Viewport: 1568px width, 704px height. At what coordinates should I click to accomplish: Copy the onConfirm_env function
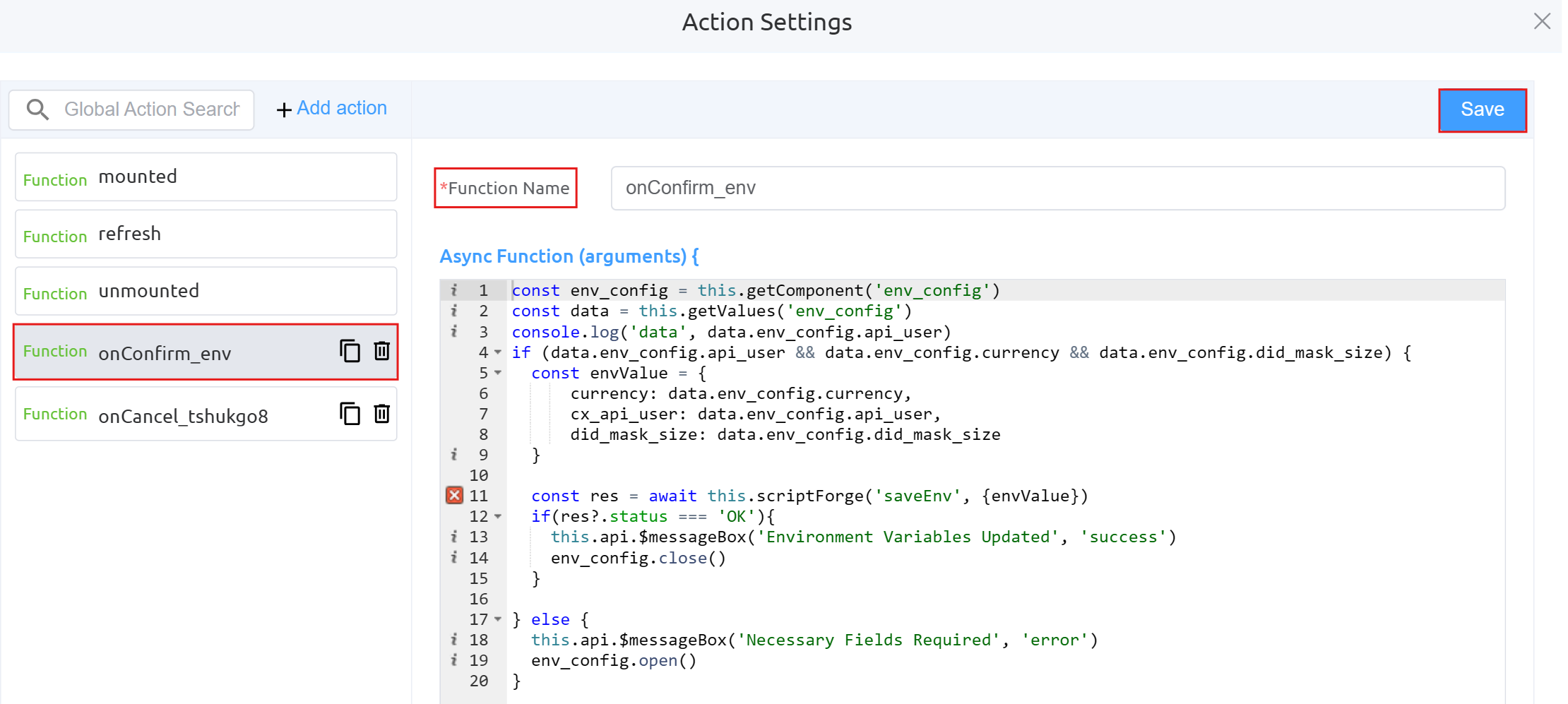[350, 351]
